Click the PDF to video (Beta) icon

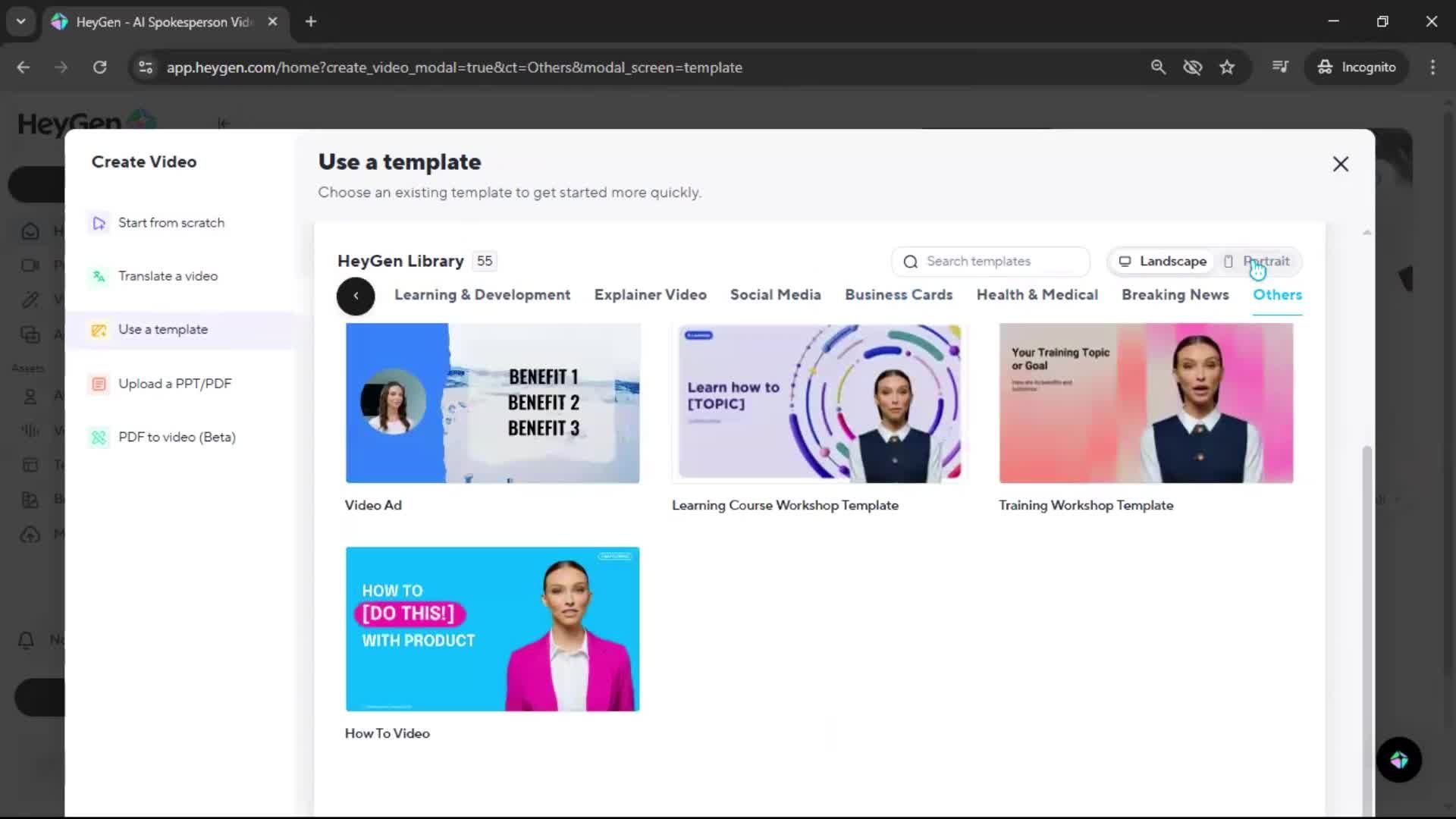pyautogui.click(x=99, y=438)
